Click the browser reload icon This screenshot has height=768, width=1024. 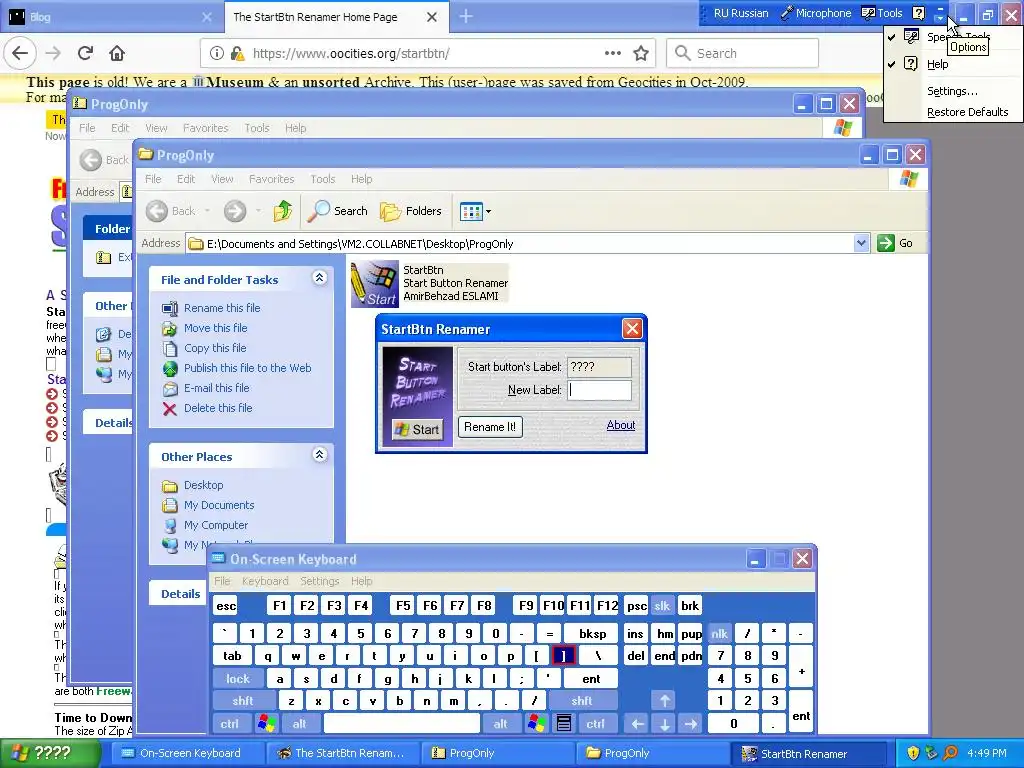pos(86,53)
